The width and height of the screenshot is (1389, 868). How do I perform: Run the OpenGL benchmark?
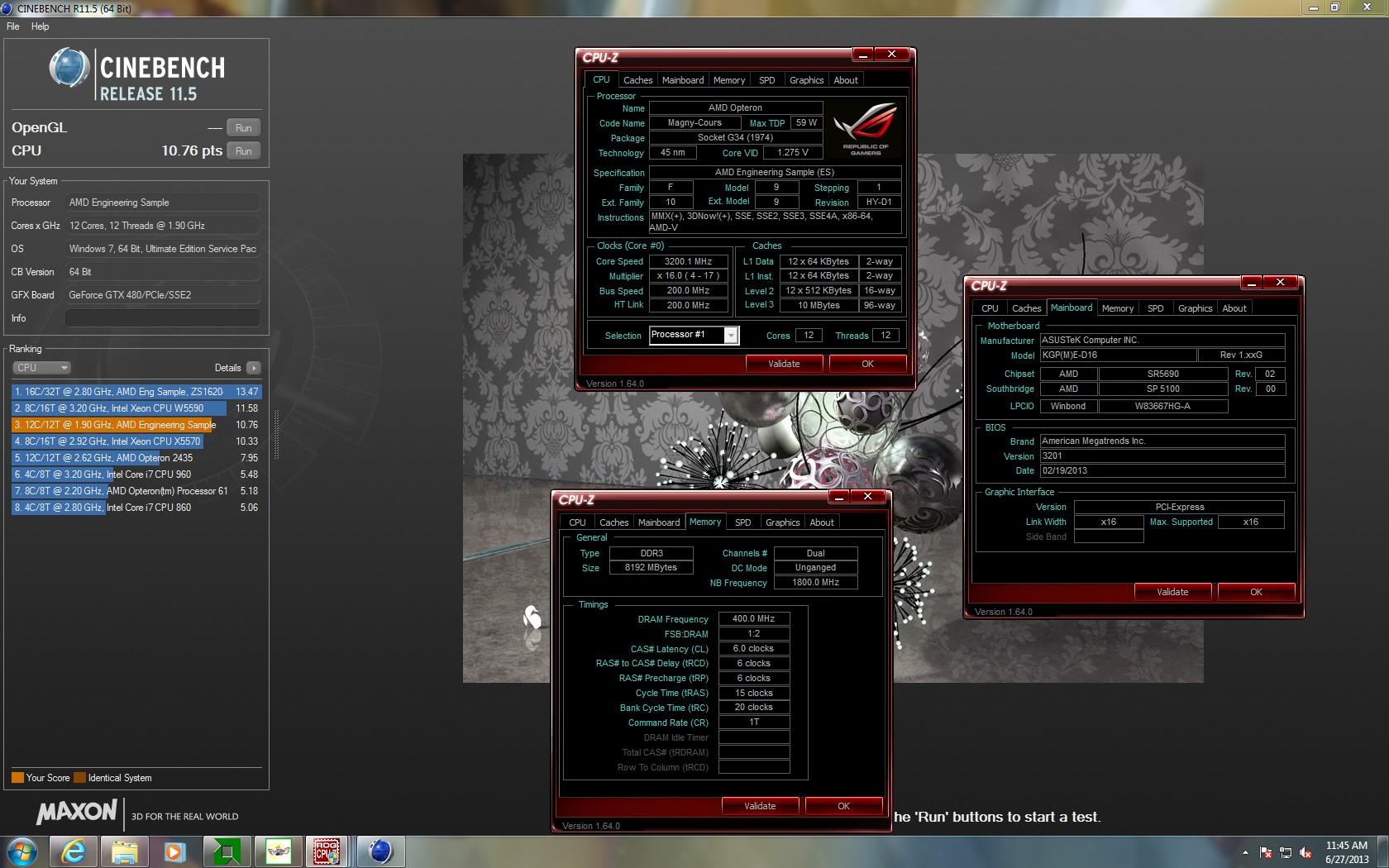[243, 128]
